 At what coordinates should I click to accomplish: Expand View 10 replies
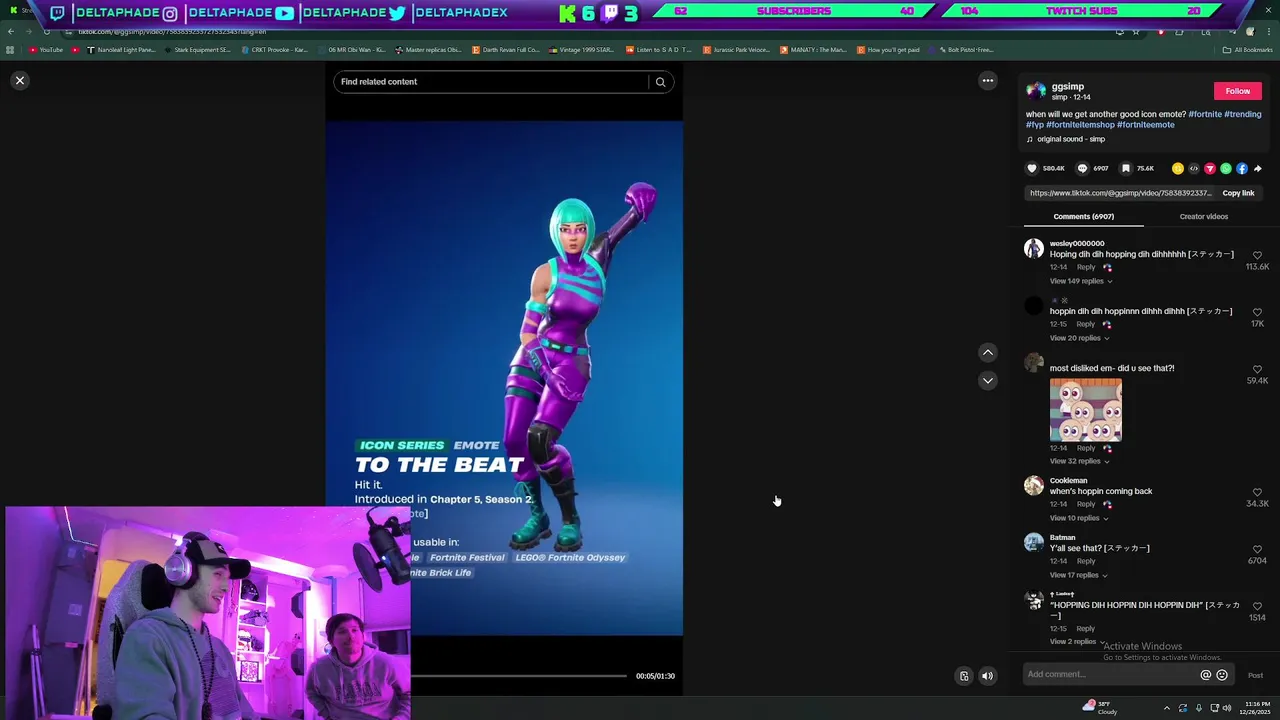[x=1079, y=518]
